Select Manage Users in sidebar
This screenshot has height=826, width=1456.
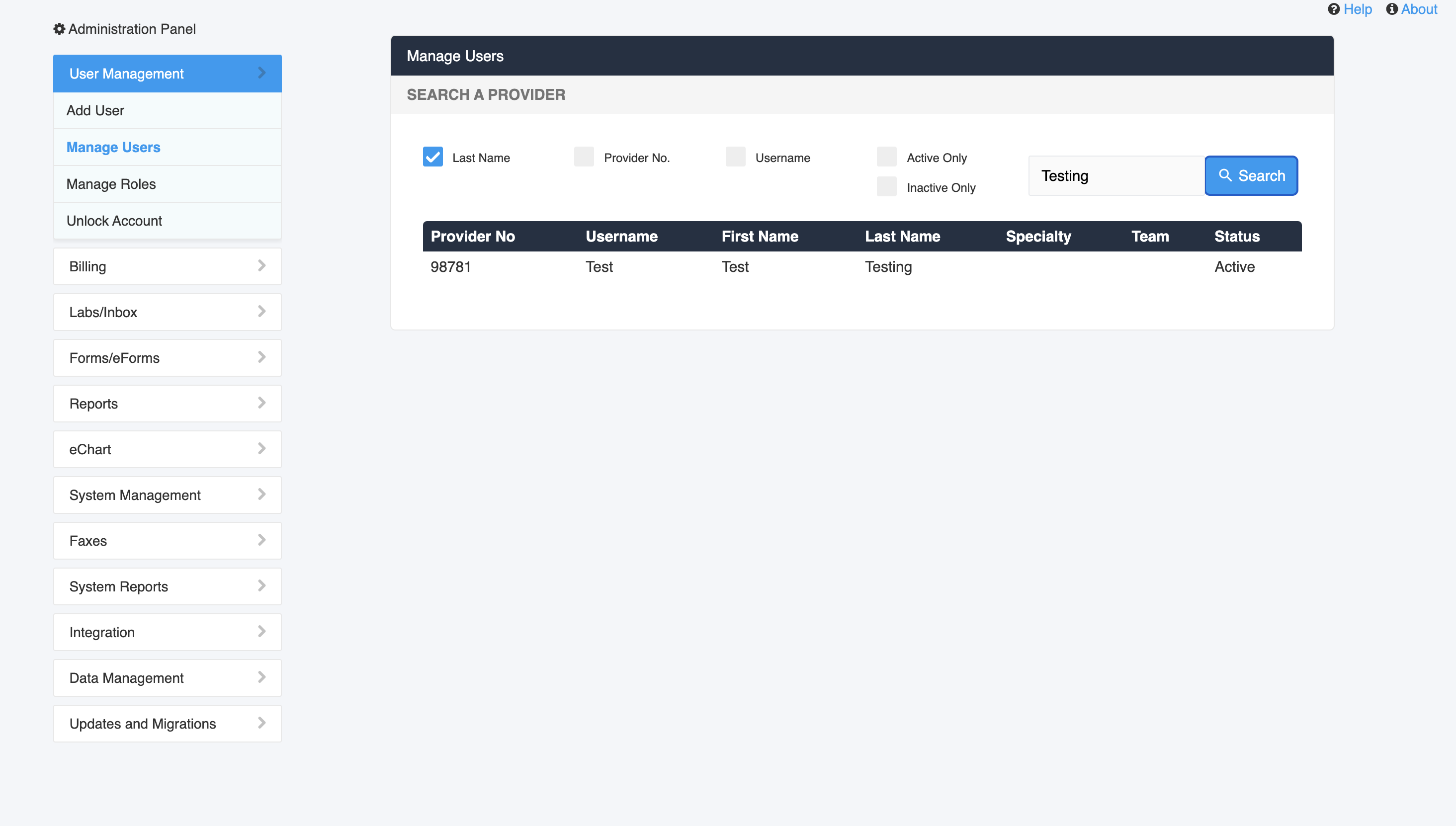[168, 148]
